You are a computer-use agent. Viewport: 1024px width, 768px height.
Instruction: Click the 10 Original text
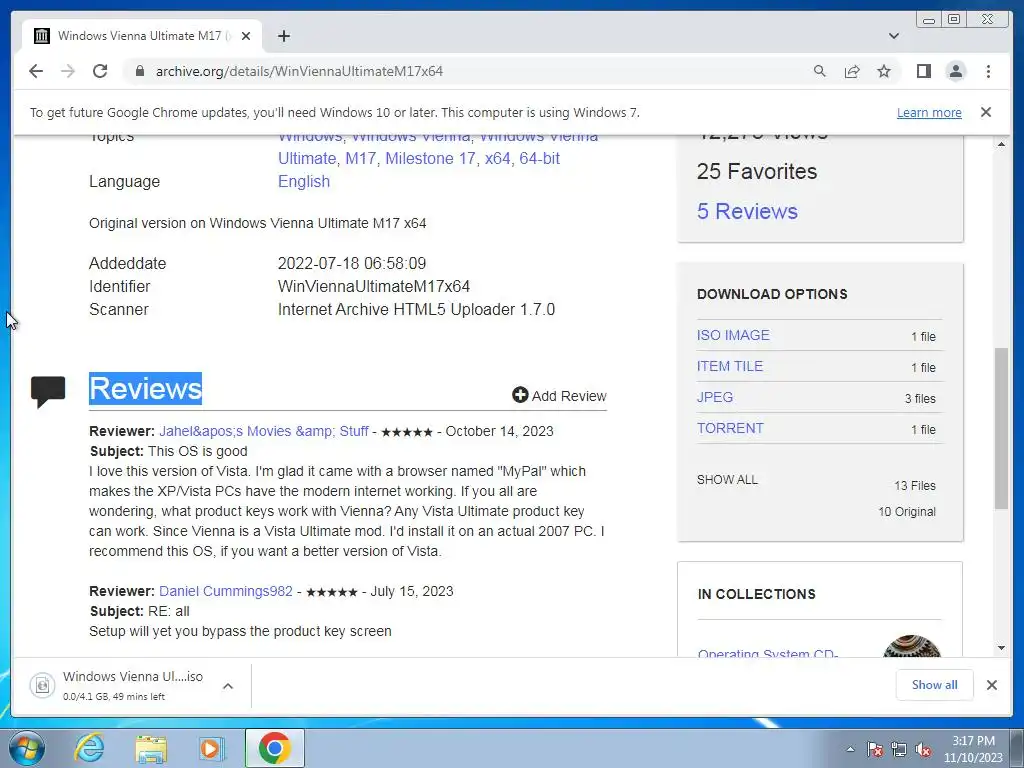tap(906, 511)
